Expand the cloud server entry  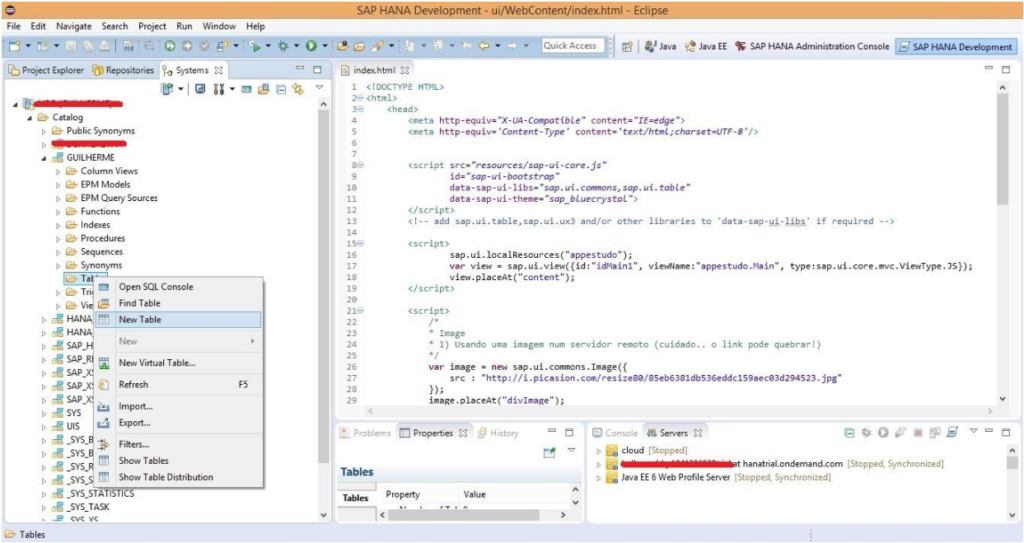pos(599,451)
